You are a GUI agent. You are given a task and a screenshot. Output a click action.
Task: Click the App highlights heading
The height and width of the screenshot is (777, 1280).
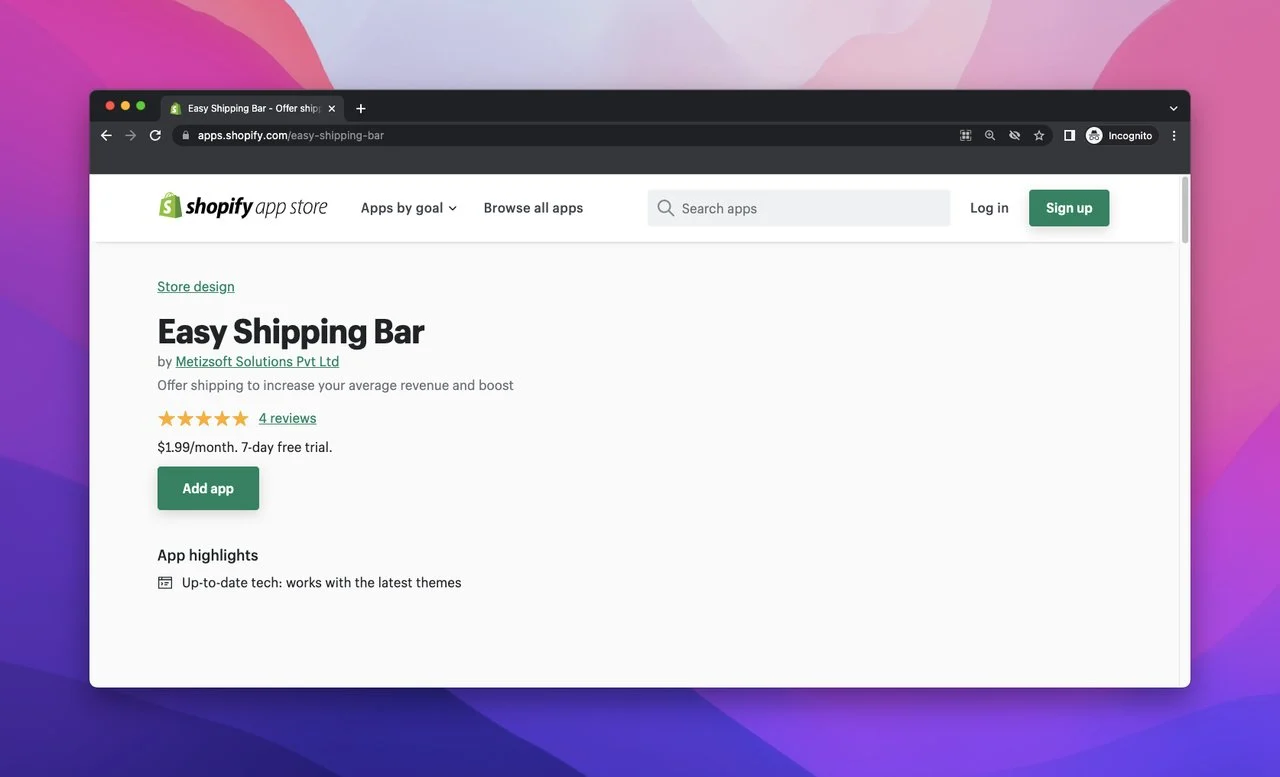point(208,555)
